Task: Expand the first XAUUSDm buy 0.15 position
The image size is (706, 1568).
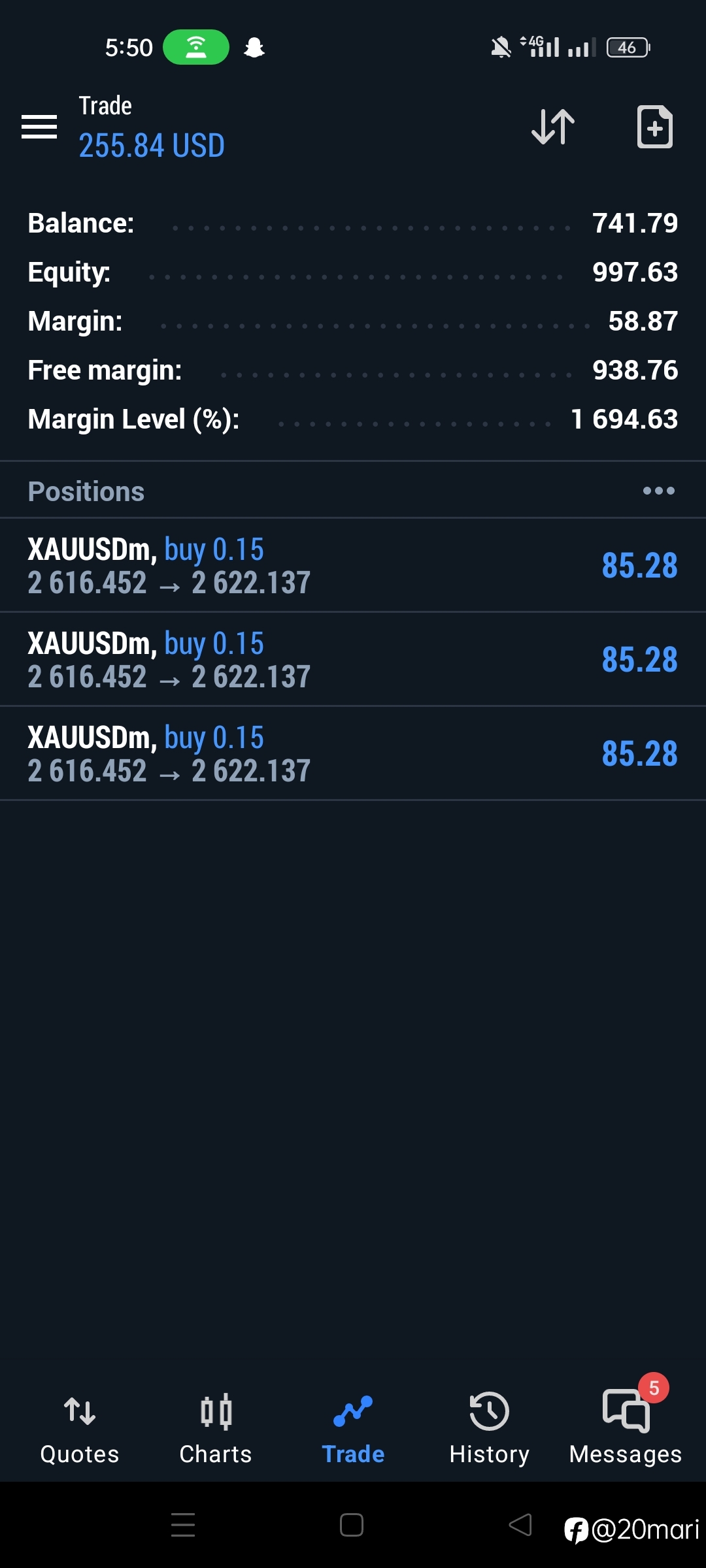Action: [353, 565]
